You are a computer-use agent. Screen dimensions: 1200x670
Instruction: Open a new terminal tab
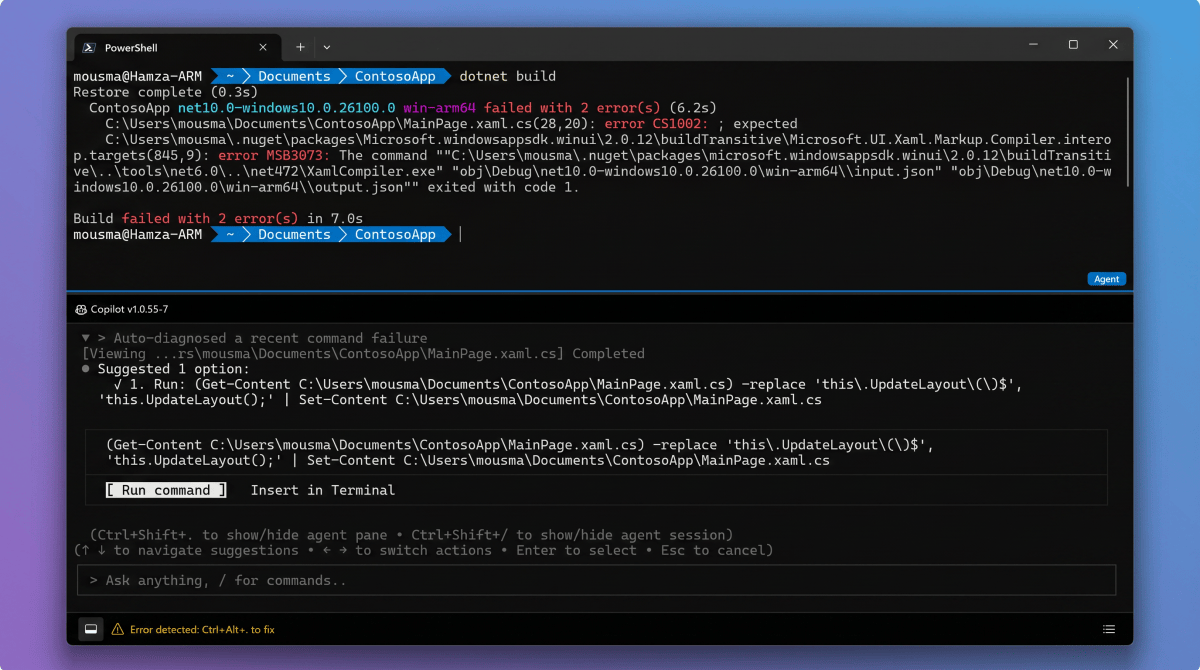pyautogui.click(x=300, y=47)
